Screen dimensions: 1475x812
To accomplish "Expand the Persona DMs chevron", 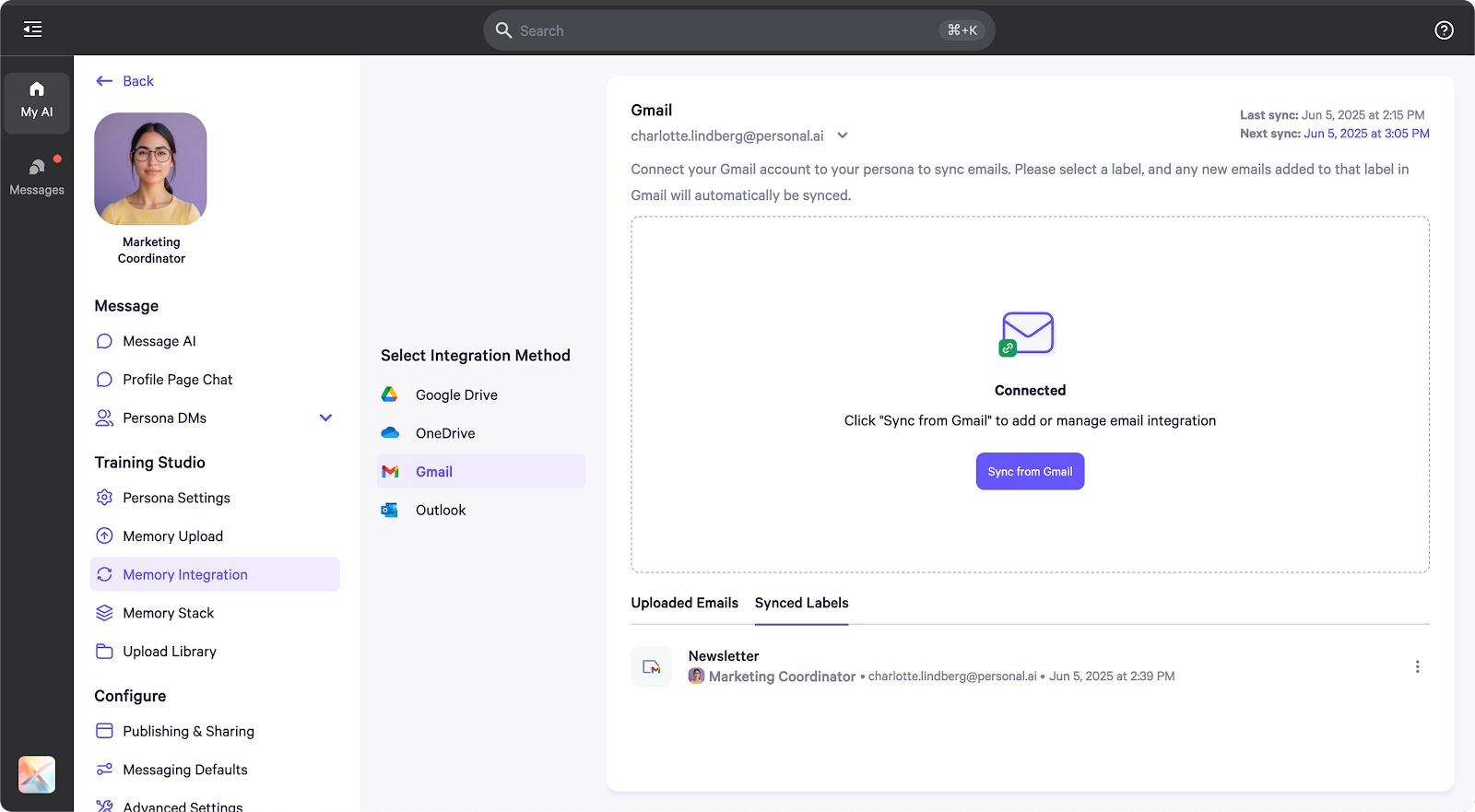I will [x=325, y=418].
